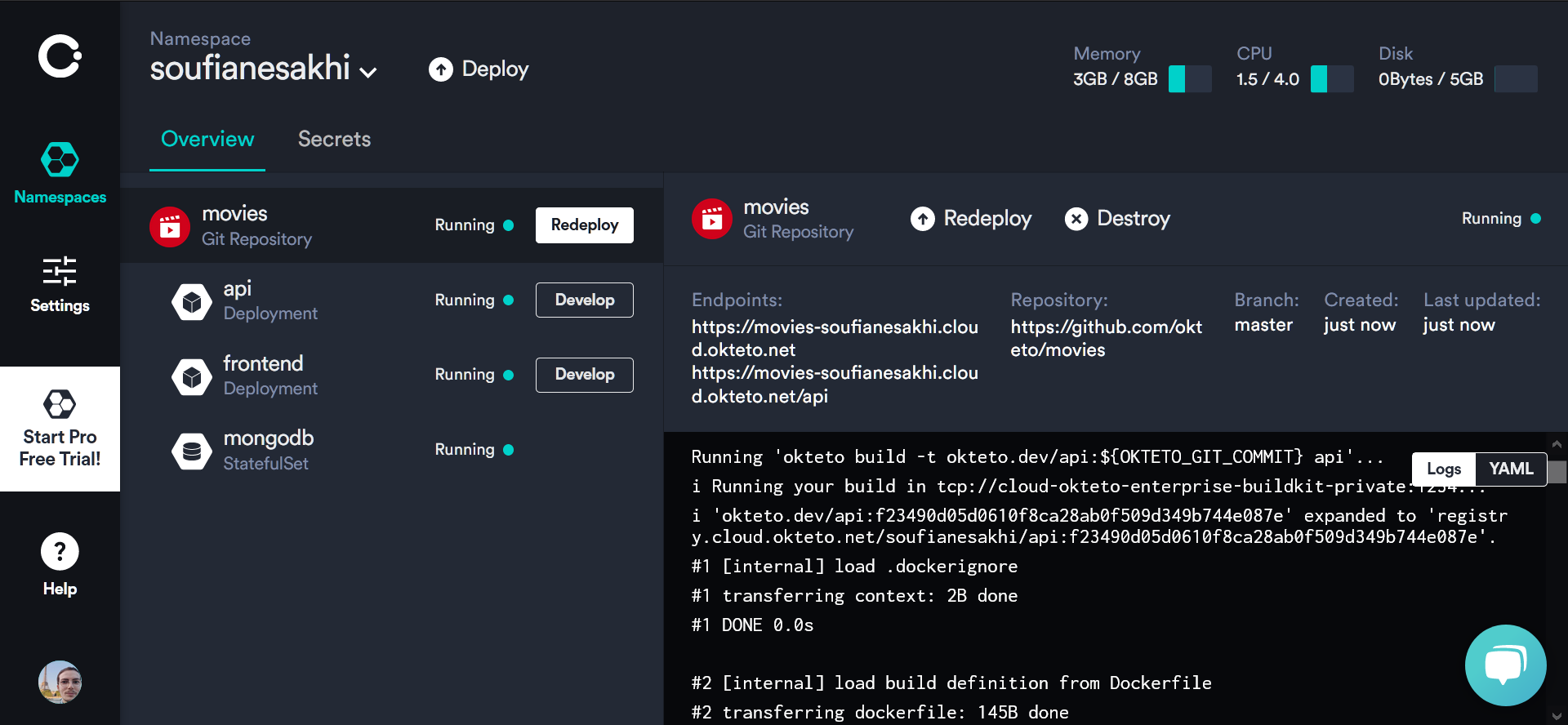Destroy the movies application
Image resolution: width=1568 pixels, height=725 pixels.
point(1117,218)
